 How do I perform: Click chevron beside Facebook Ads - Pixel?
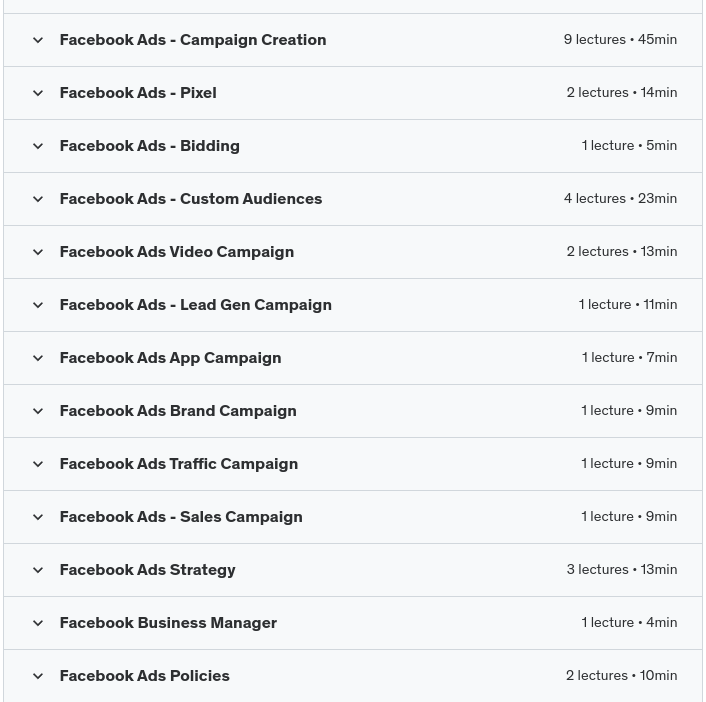coord(38,93)
